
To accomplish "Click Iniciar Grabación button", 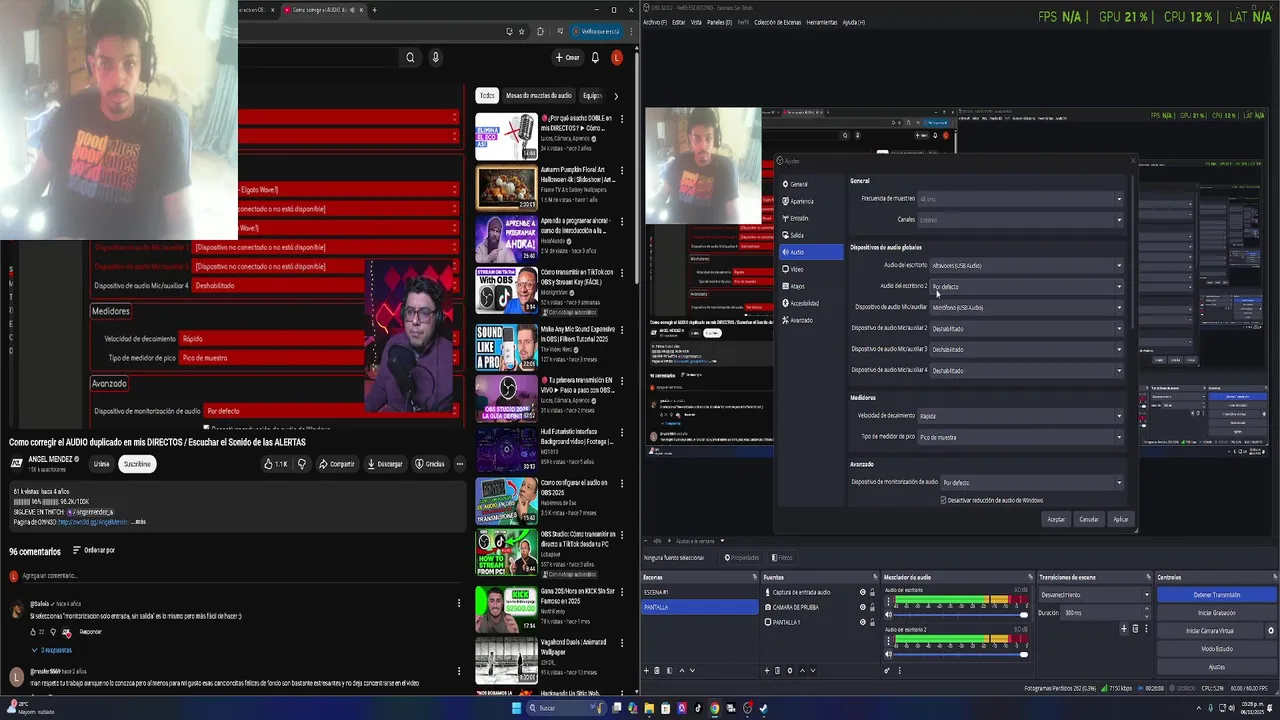I will coord(1217,613).
